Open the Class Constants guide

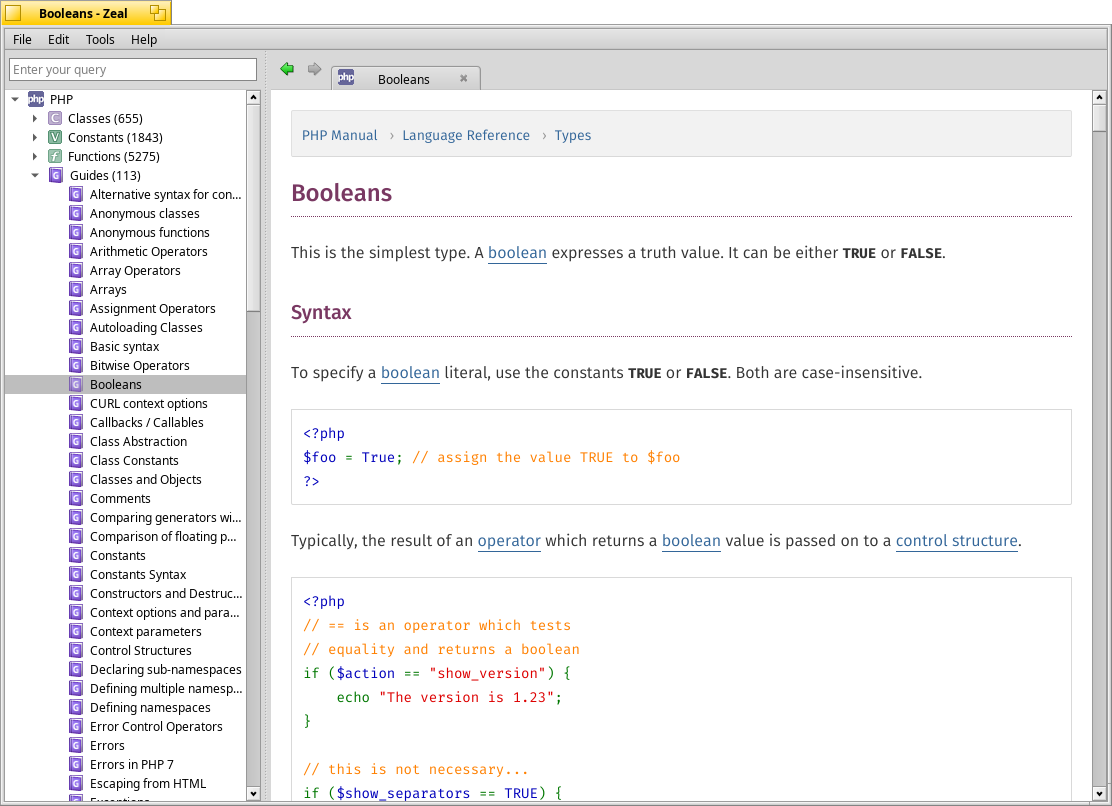134,461
